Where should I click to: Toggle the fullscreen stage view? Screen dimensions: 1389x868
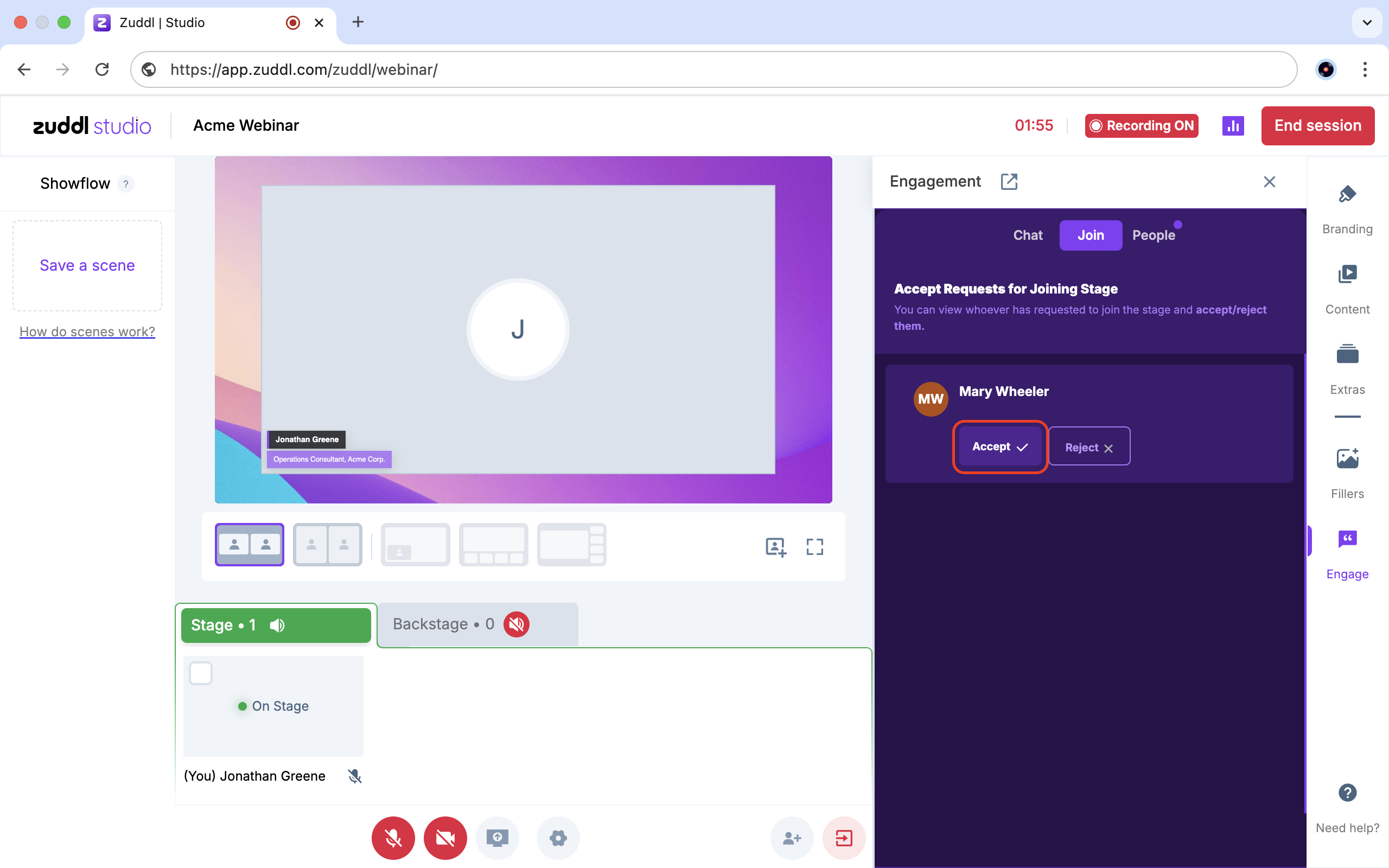click(x=814, y=546)
